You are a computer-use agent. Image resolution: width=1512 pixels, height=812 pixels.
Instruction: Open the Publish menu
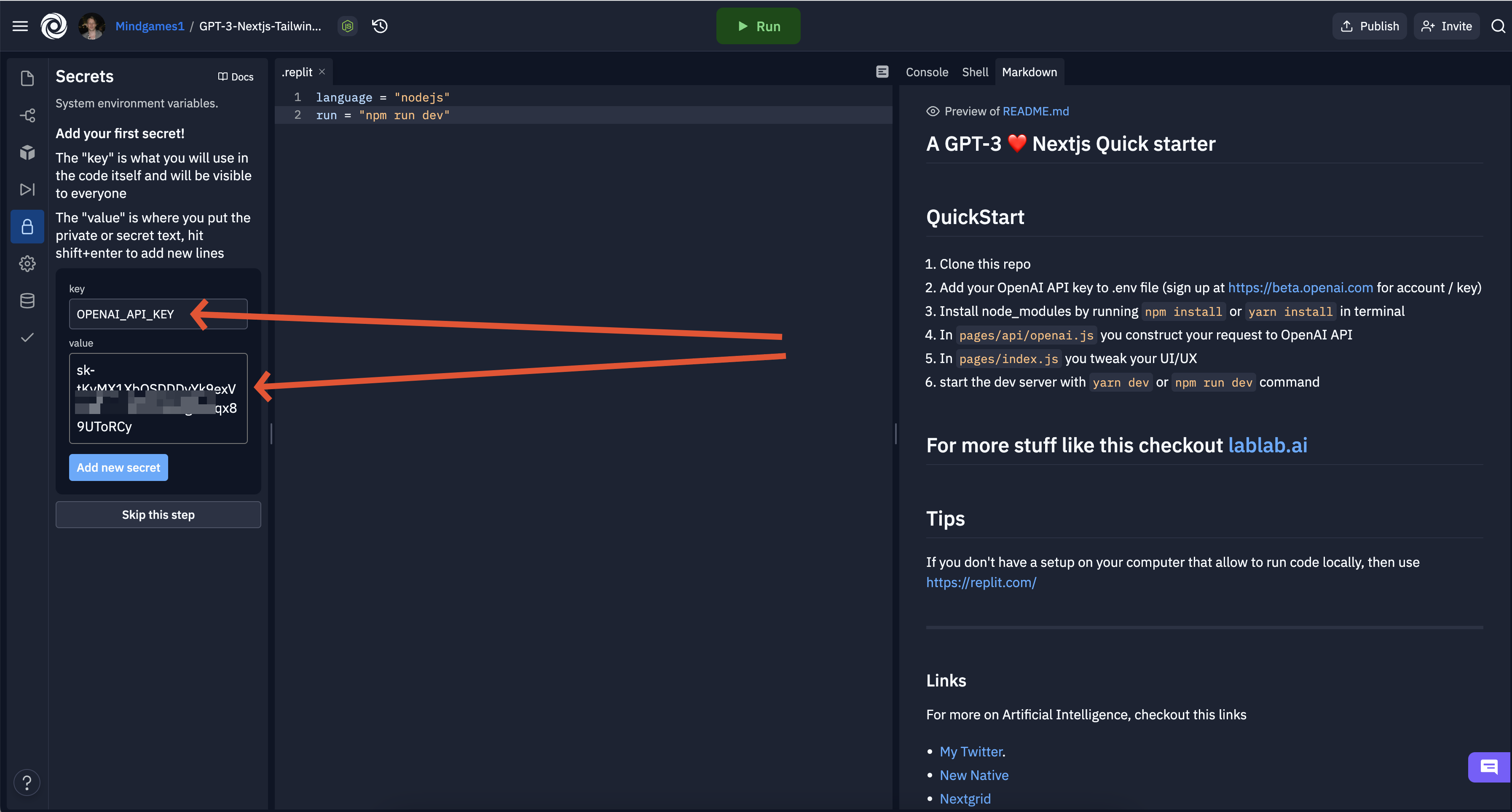point(1370,26)
